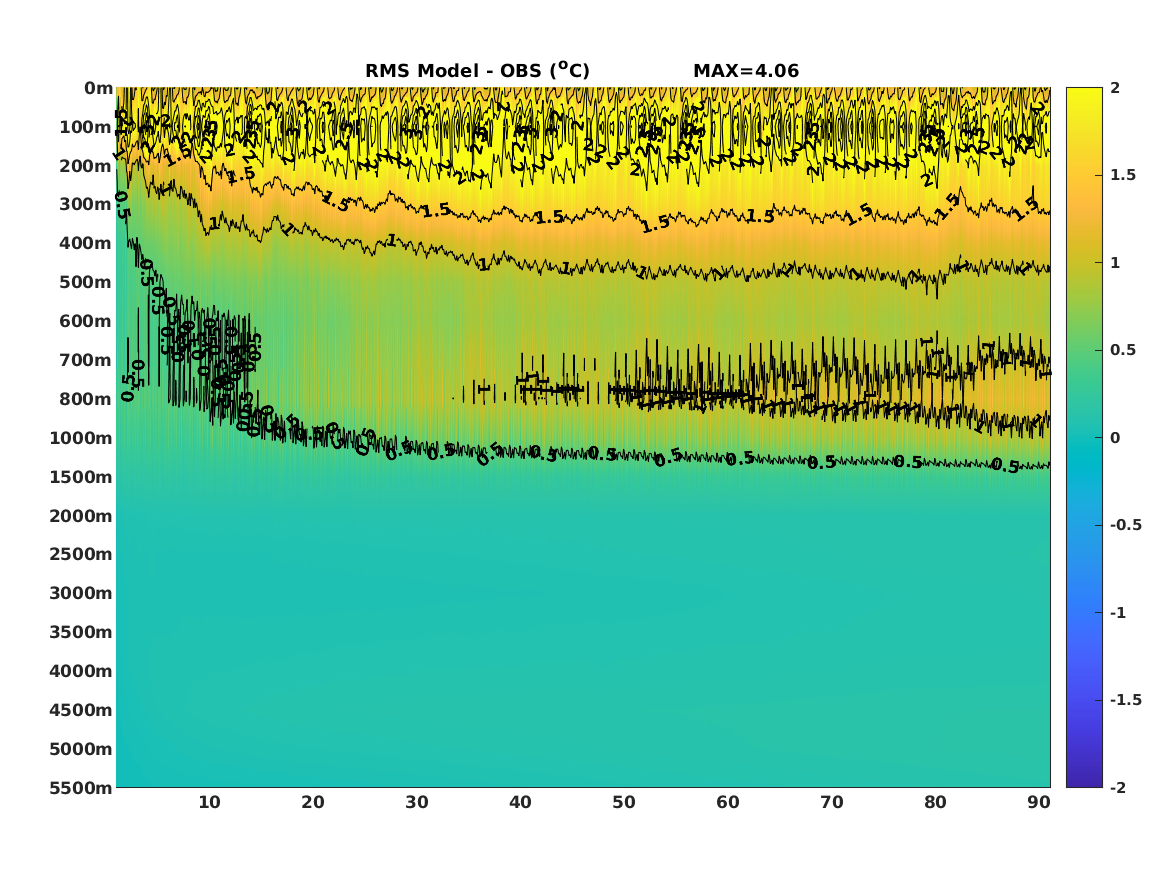Click the teal middle of the colorbar
Image resolution: width=1167 pixels, height=875 pixels.
coord(1084,438)
